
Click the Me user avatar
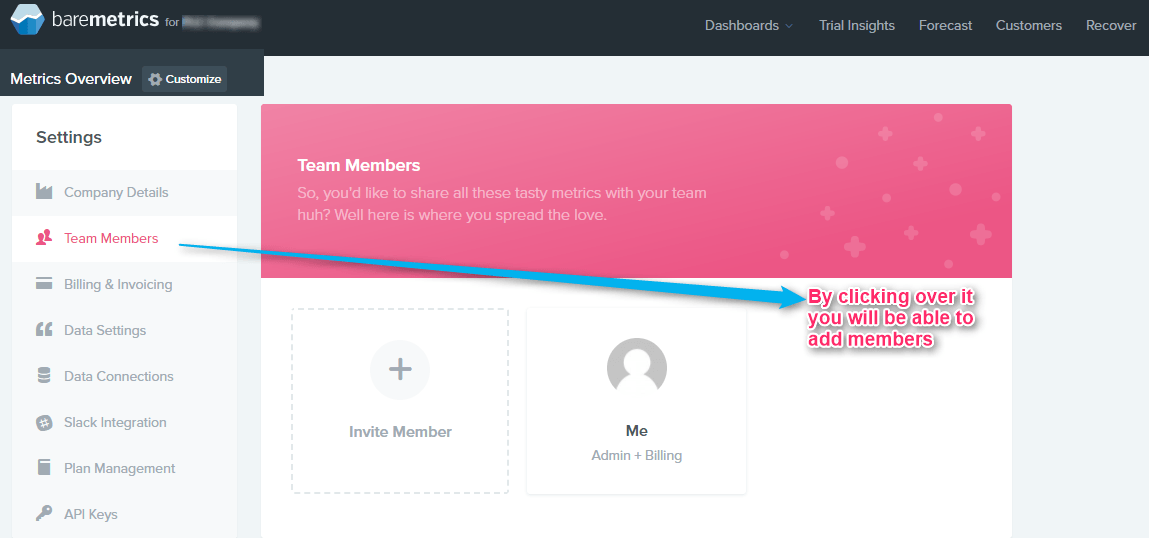(x=637, y=368)
